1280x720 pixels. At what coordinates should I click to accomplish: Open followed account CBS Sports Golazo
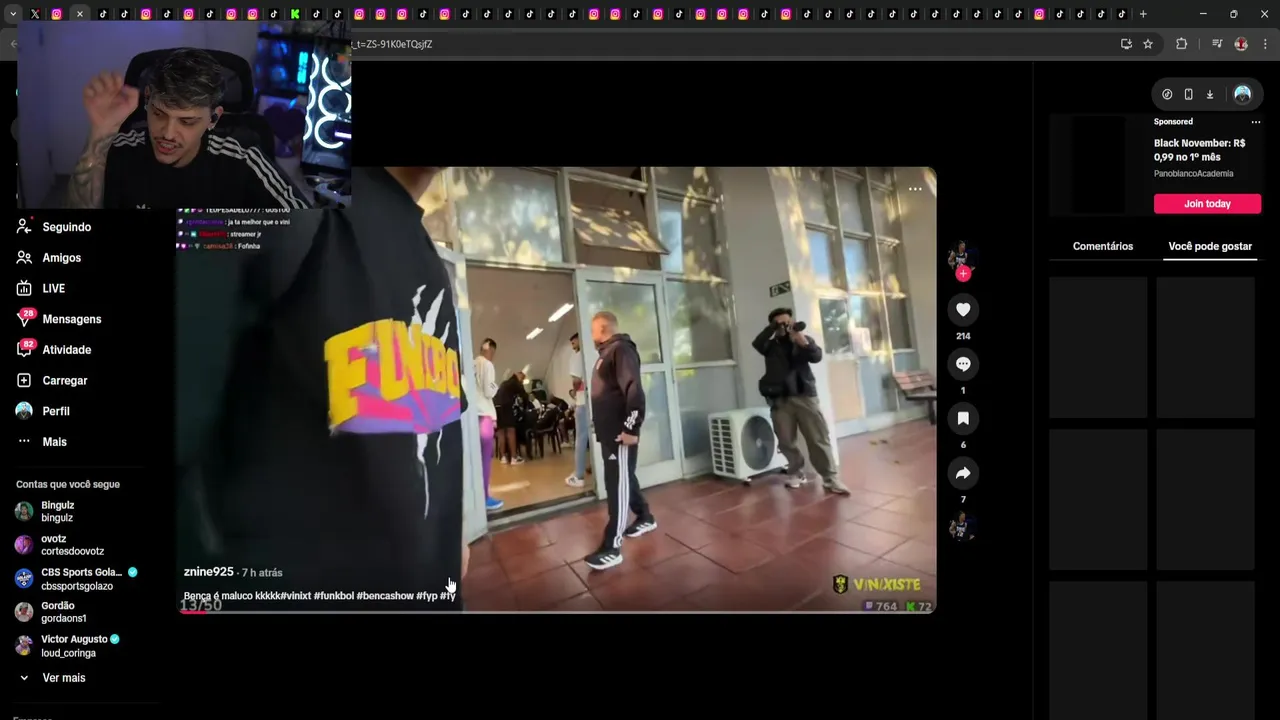point(77,579)
